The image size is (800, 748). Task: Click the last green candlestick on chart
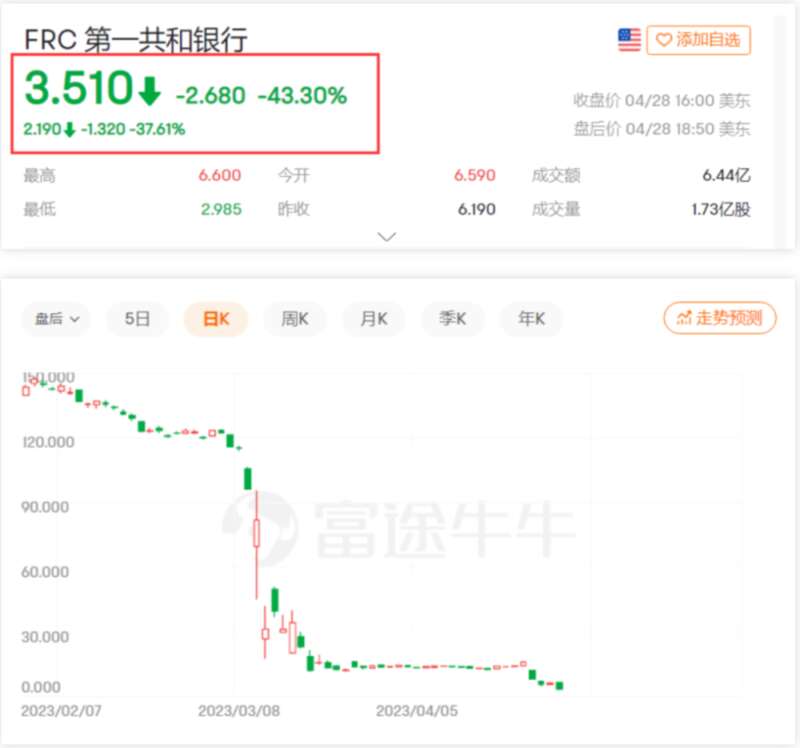[560, 686]
